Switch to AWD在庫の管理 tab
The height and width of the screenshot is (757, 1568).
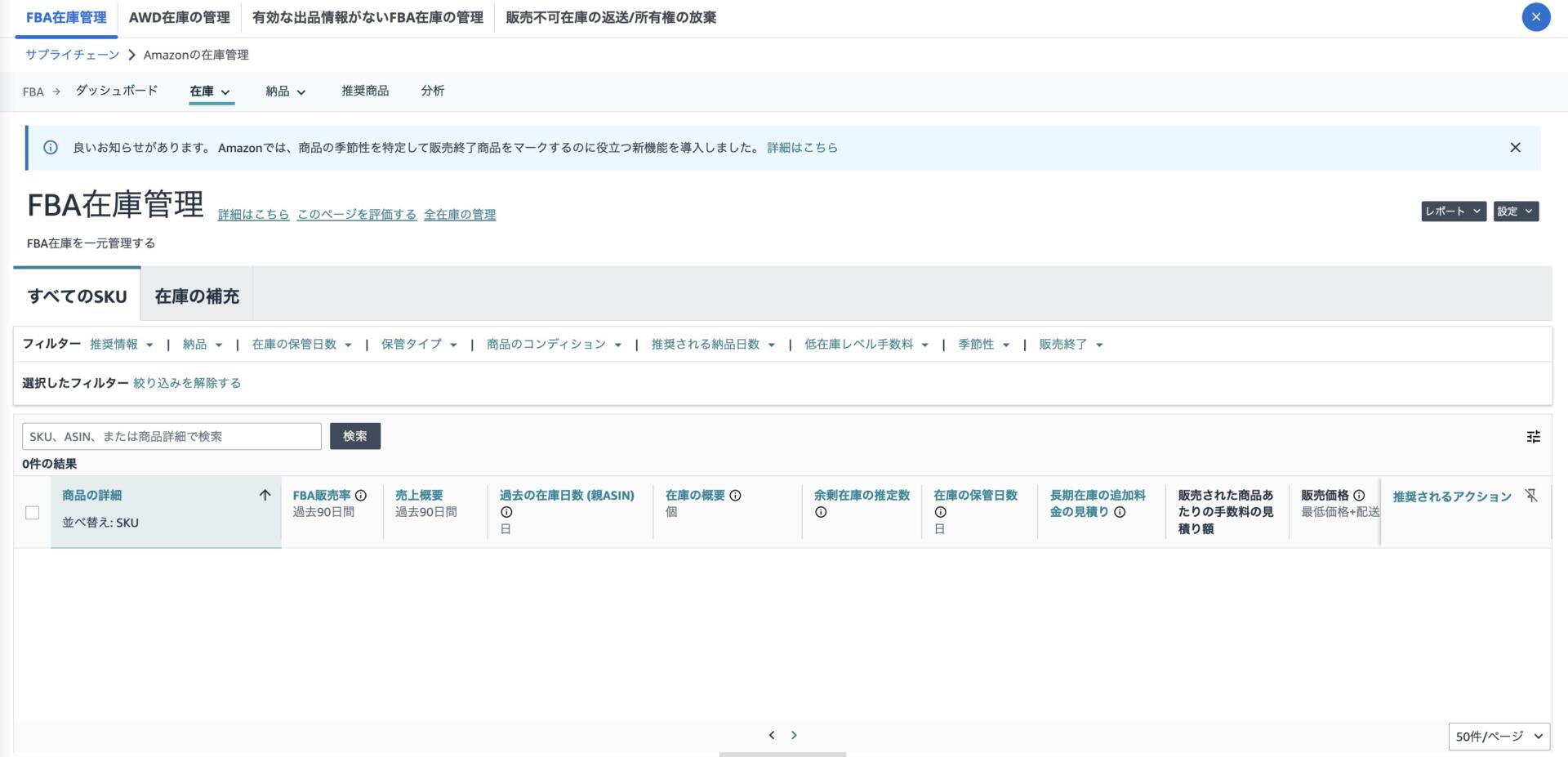(x=179, y=17)
